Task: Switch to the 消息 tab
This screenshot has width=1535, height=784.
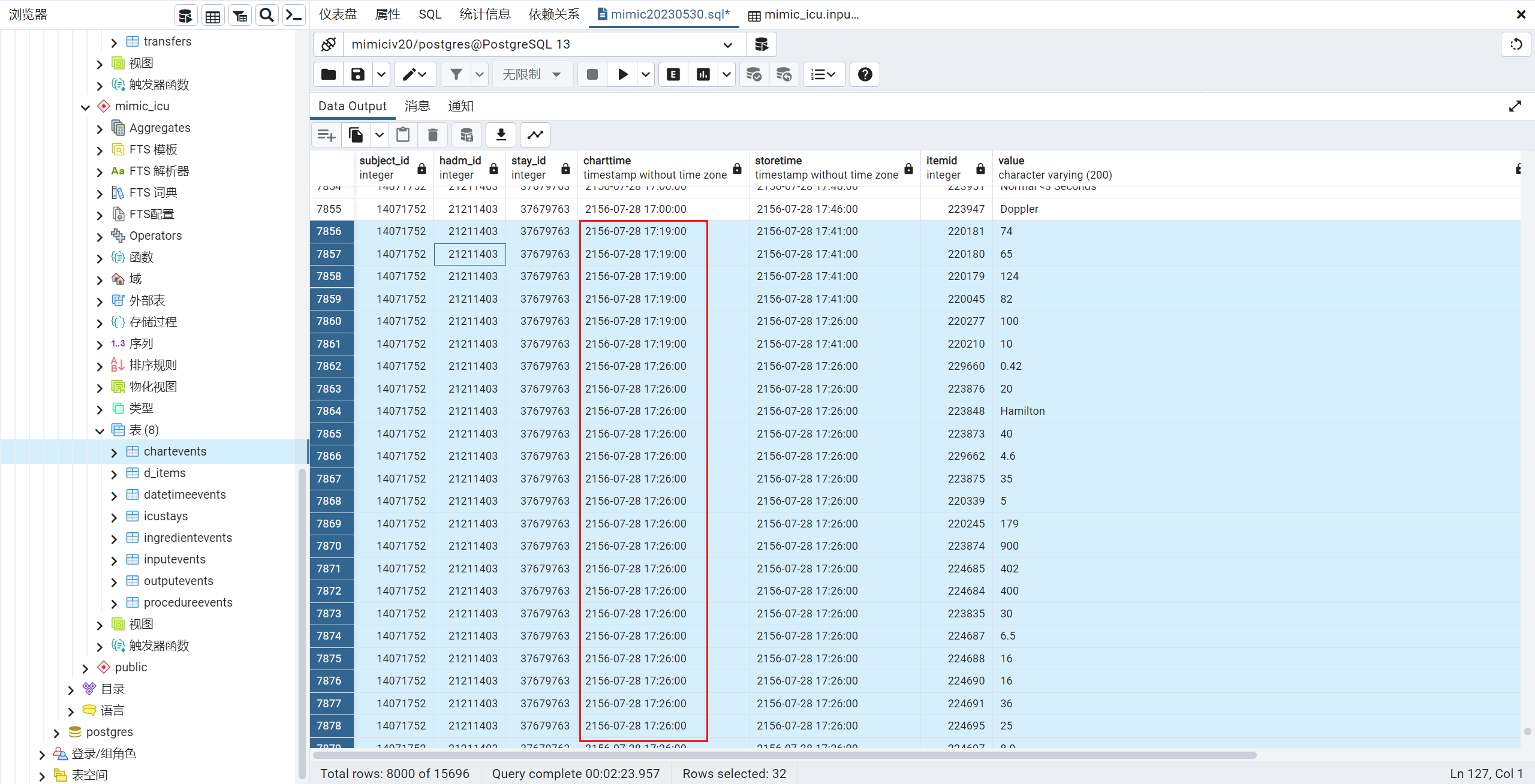Action: pyautogui.click(x=417, y=106)
